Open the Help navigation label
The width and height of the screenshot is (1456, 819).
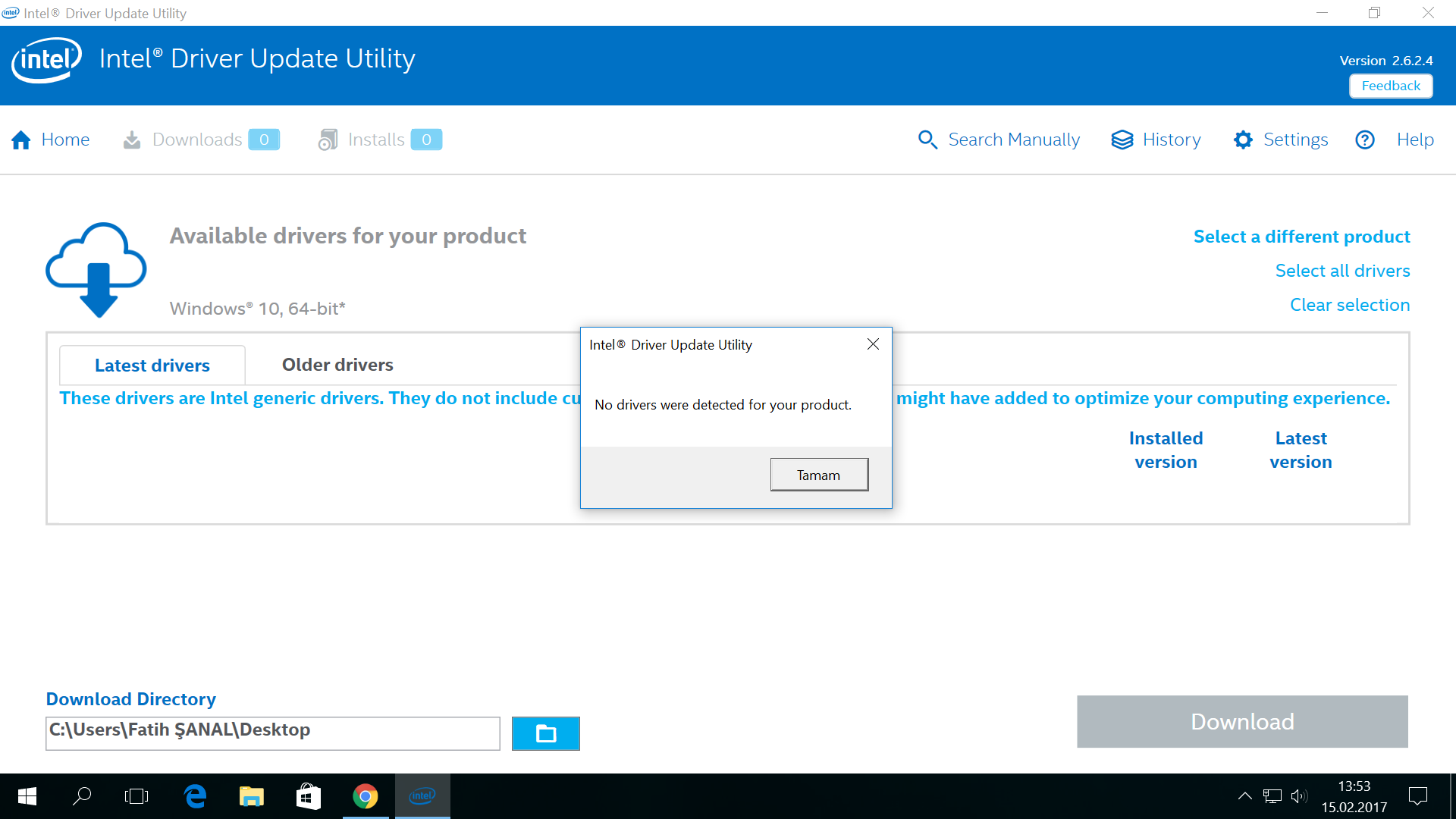(1415, 140)
